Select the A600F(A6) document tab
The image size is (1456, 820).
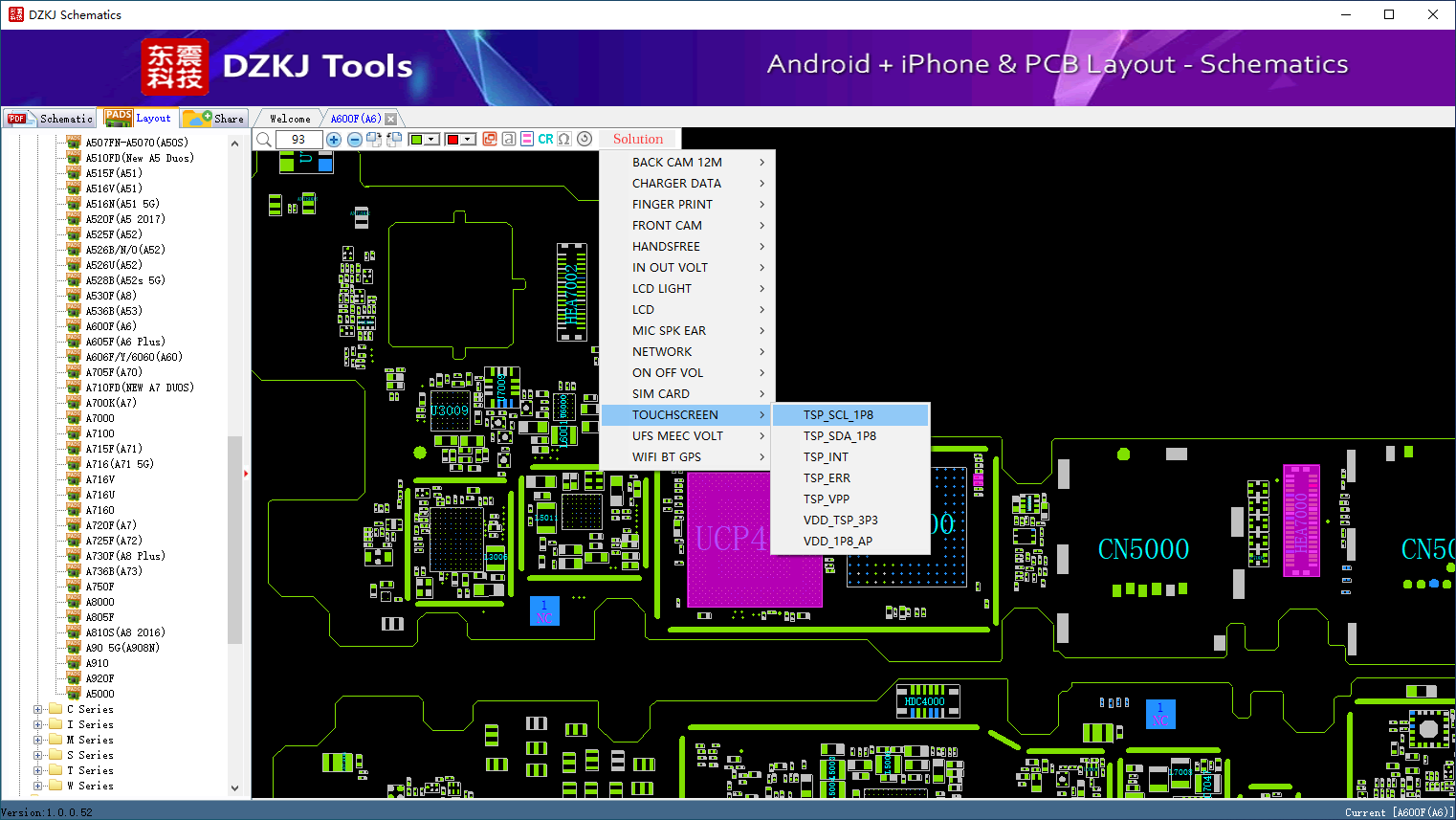tap(356, 119)
